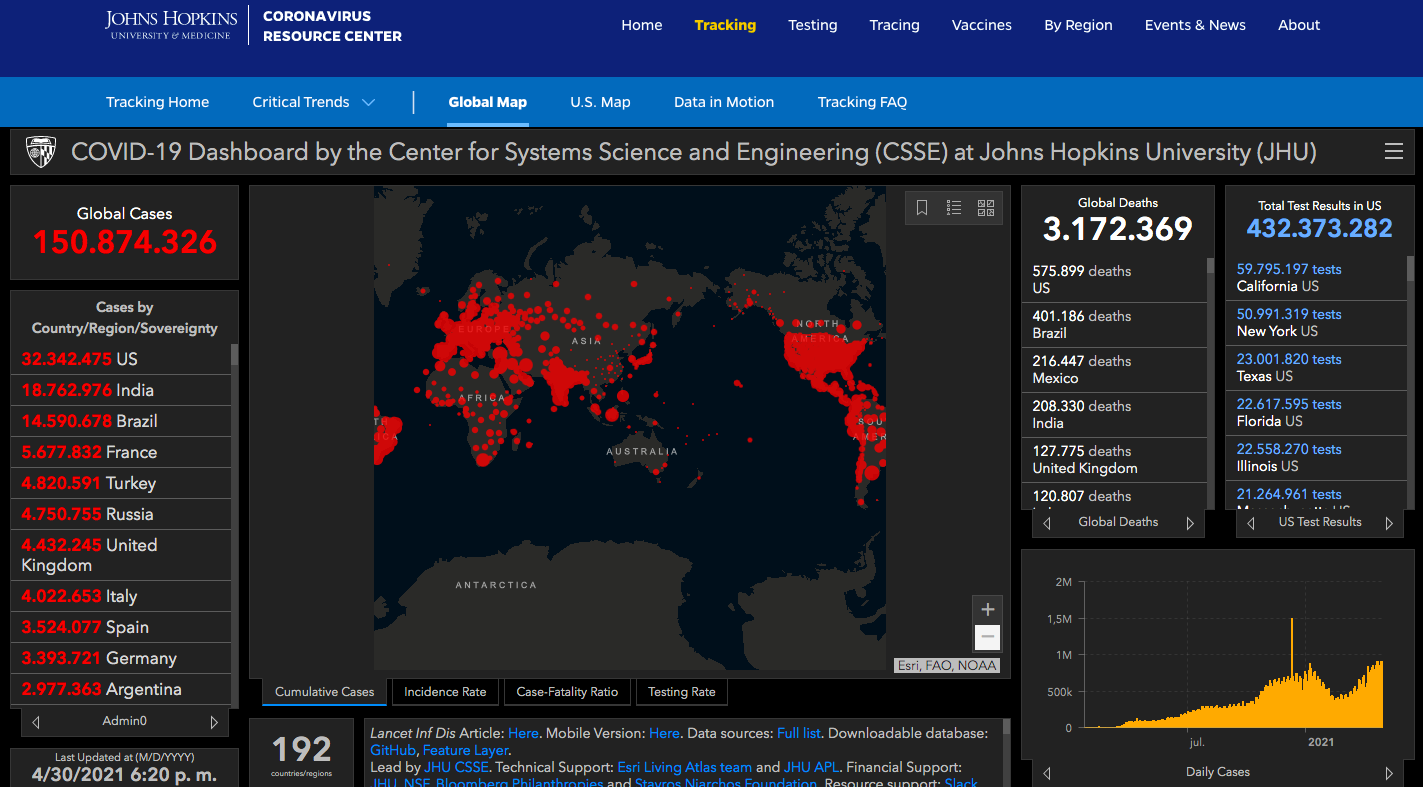Screen dimensions: 1423x787
Task: Click left arrow beside Daily Cases chart
Action: click(1047, 773)
